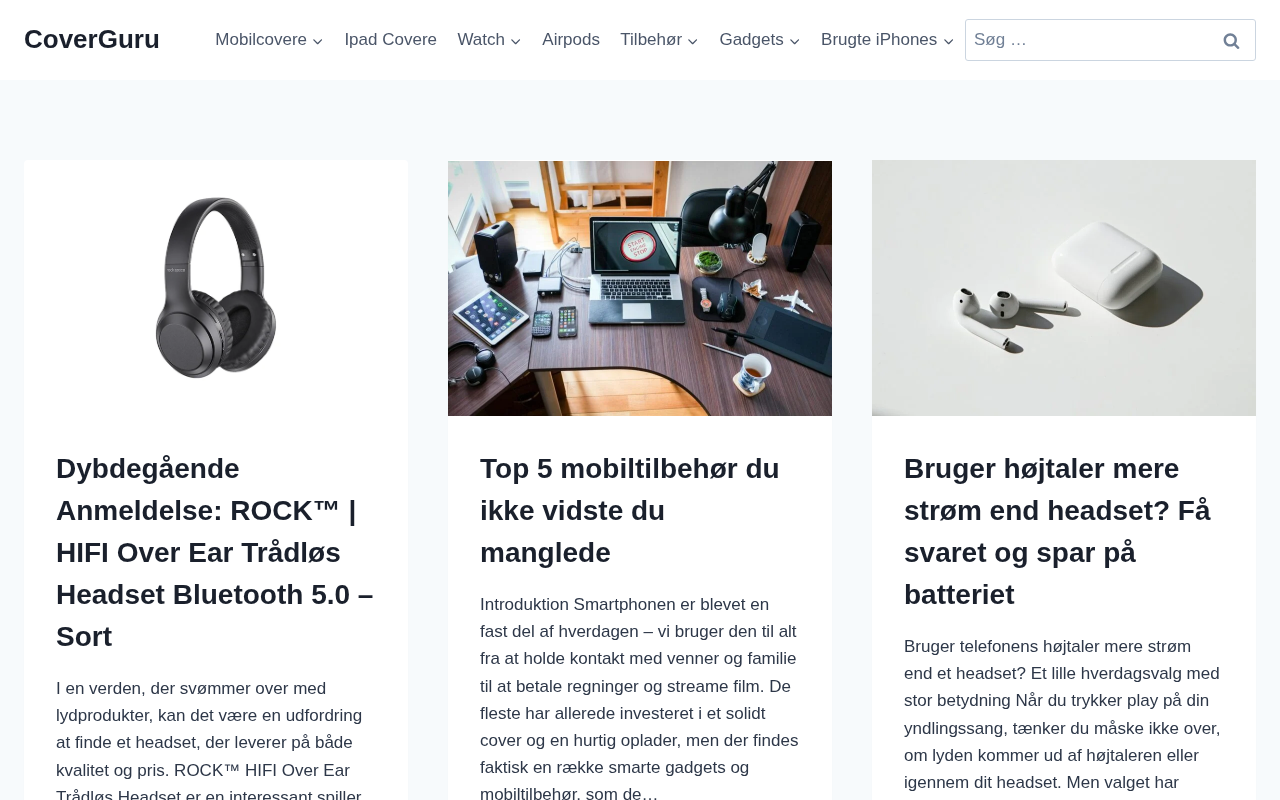
Task: Open the white AirPods photo
Action: 1064,288
